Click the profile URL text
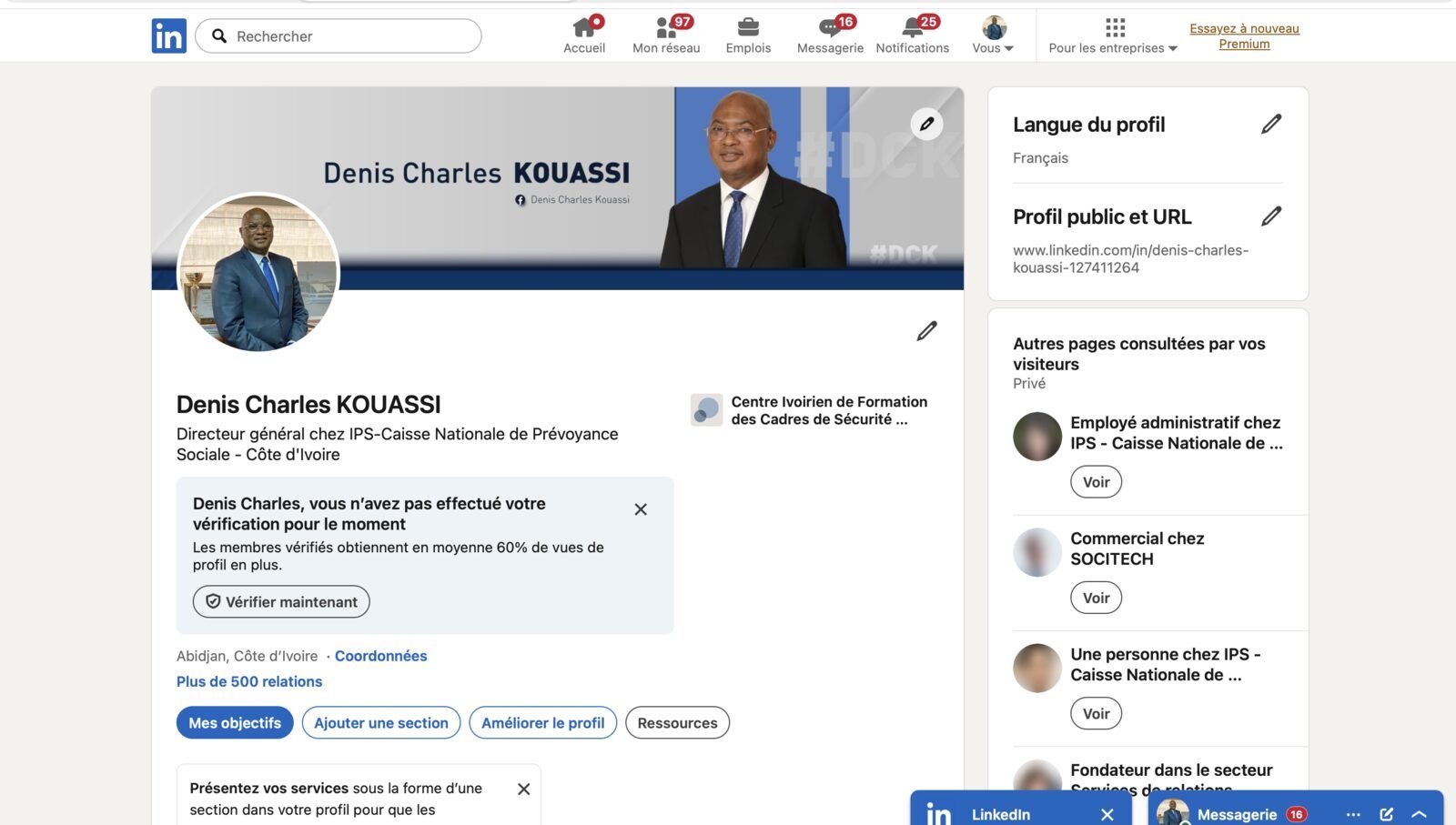Screen dimensions: 1456x825 pyautogui.click(x=1130, y=258)
